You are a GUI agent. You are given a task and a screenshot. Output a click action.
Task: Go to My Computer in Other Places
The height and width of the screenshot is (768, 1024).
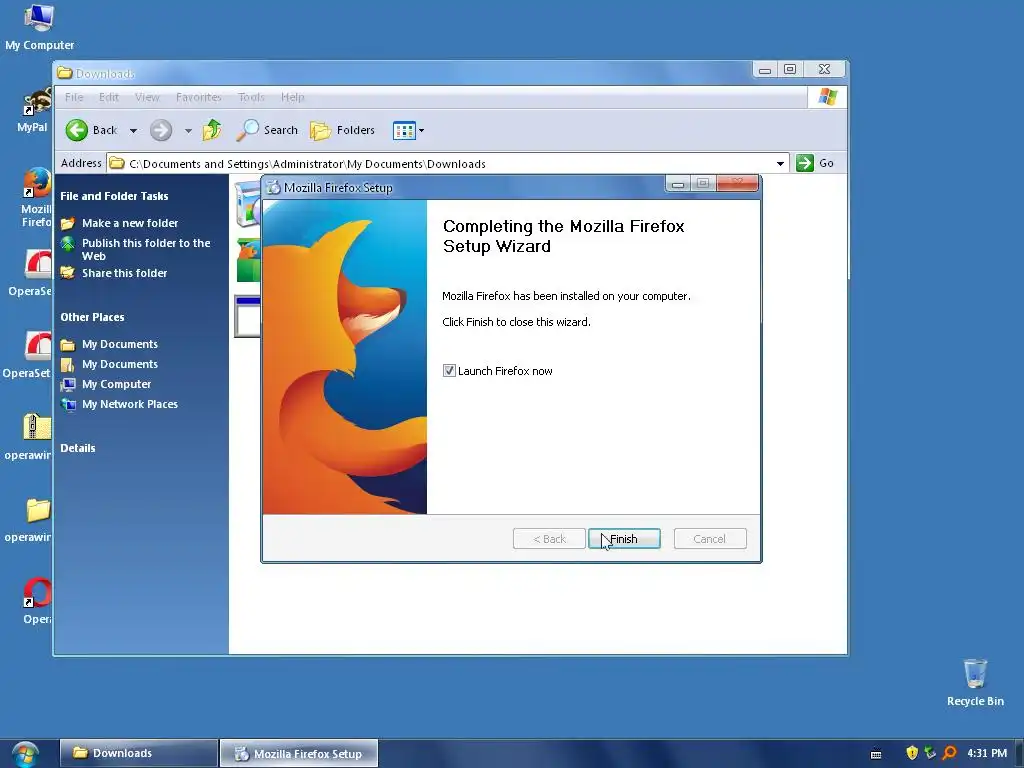pos(116,384)
